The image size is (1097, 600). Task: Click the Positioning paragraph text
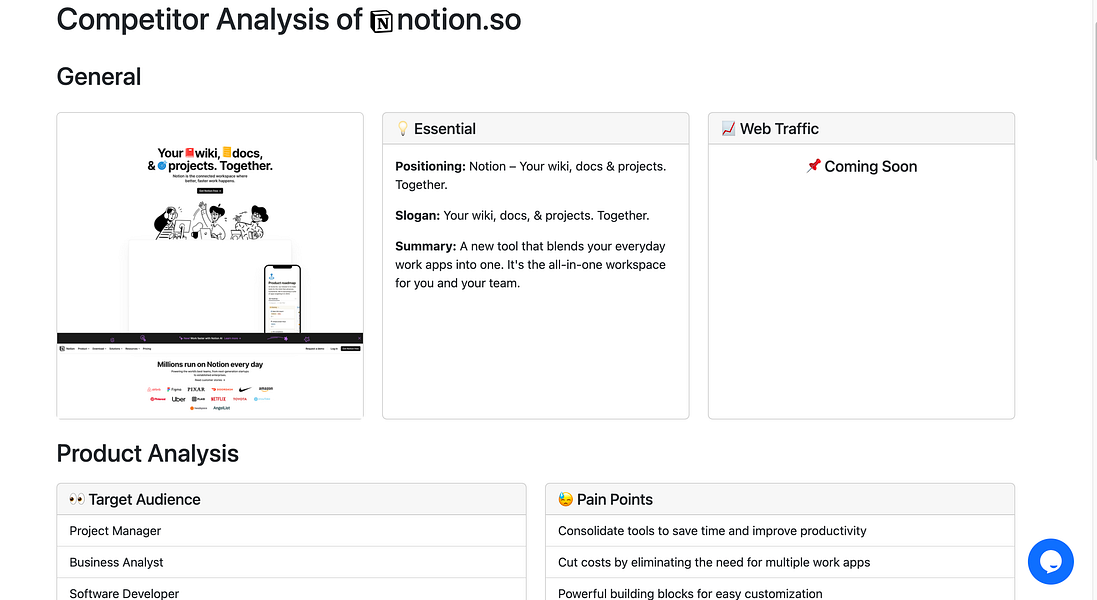531,176
